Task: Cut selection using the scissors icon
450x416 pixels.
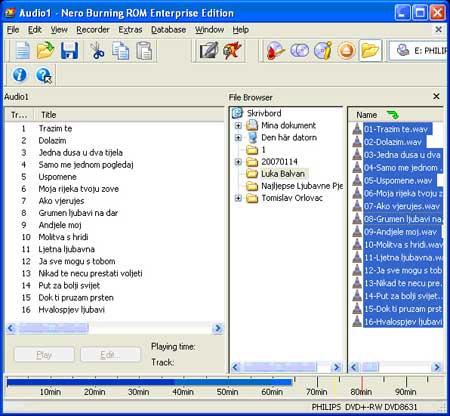Action: [x=97, y=51]
